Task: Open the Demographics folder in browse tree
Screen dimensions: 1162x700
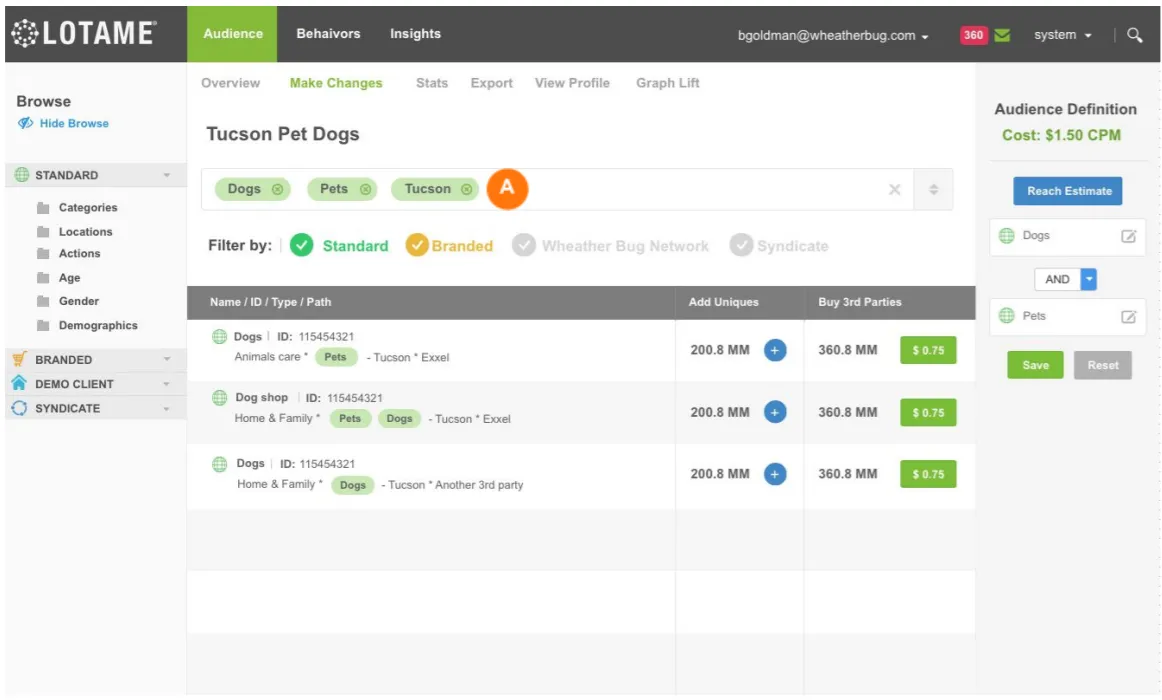Action: tap(97, 326)
